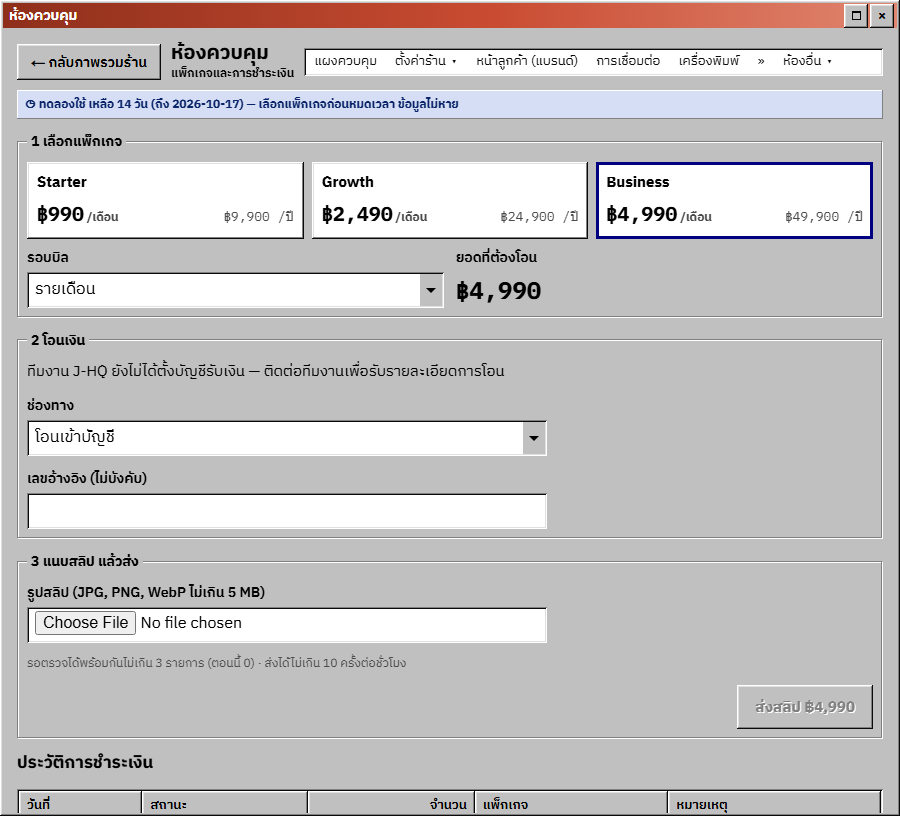This screenshot has height=816, width=900.
Task: Expand the ห้องอื่น dropdown menu
Action: coord(807,61)
